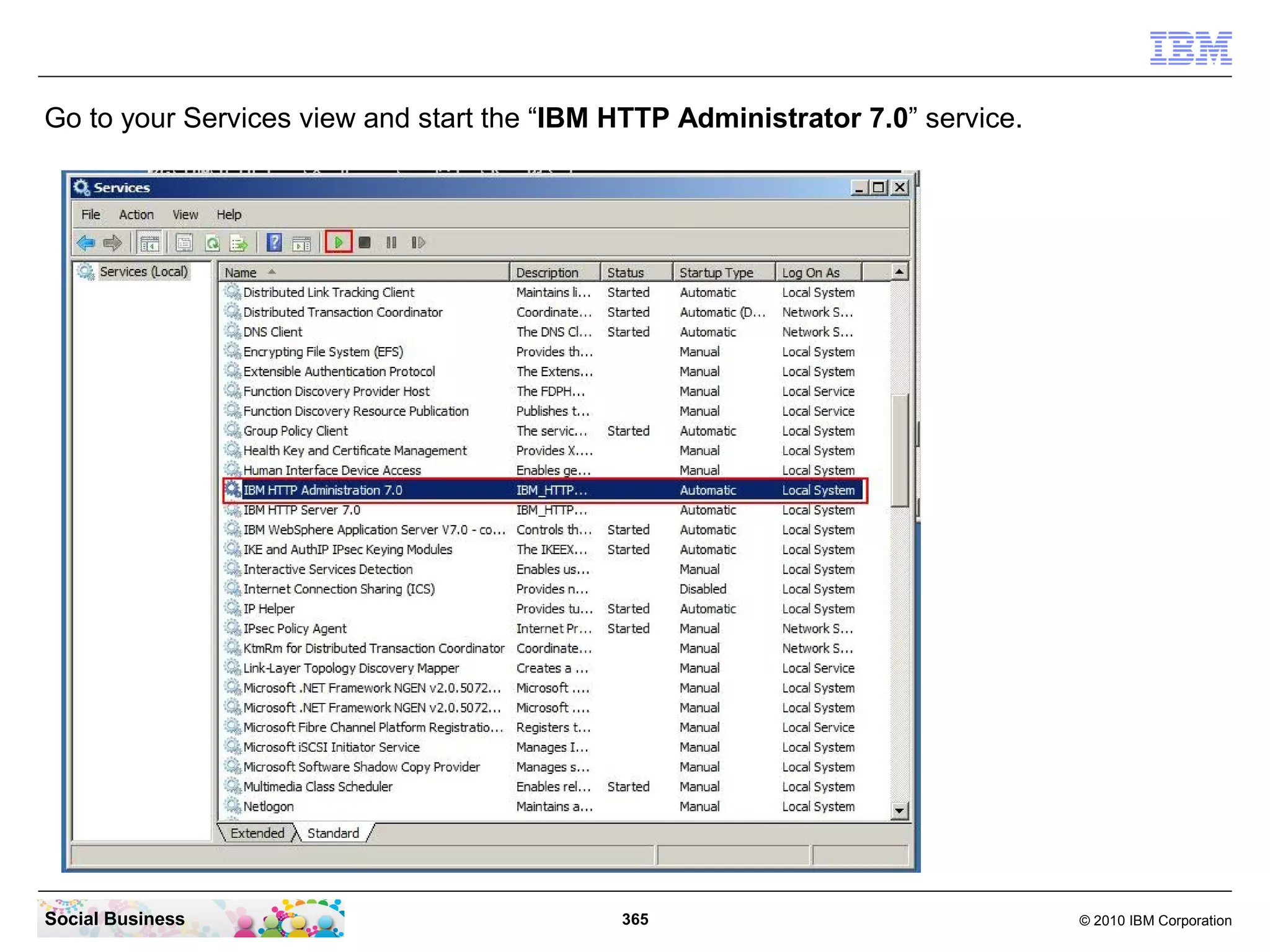Image resolution: width=1270 pixels, height=952 pixels.
Task: Select IBM HTTP Administration 7.0 service
Action: tap(545, 490)
